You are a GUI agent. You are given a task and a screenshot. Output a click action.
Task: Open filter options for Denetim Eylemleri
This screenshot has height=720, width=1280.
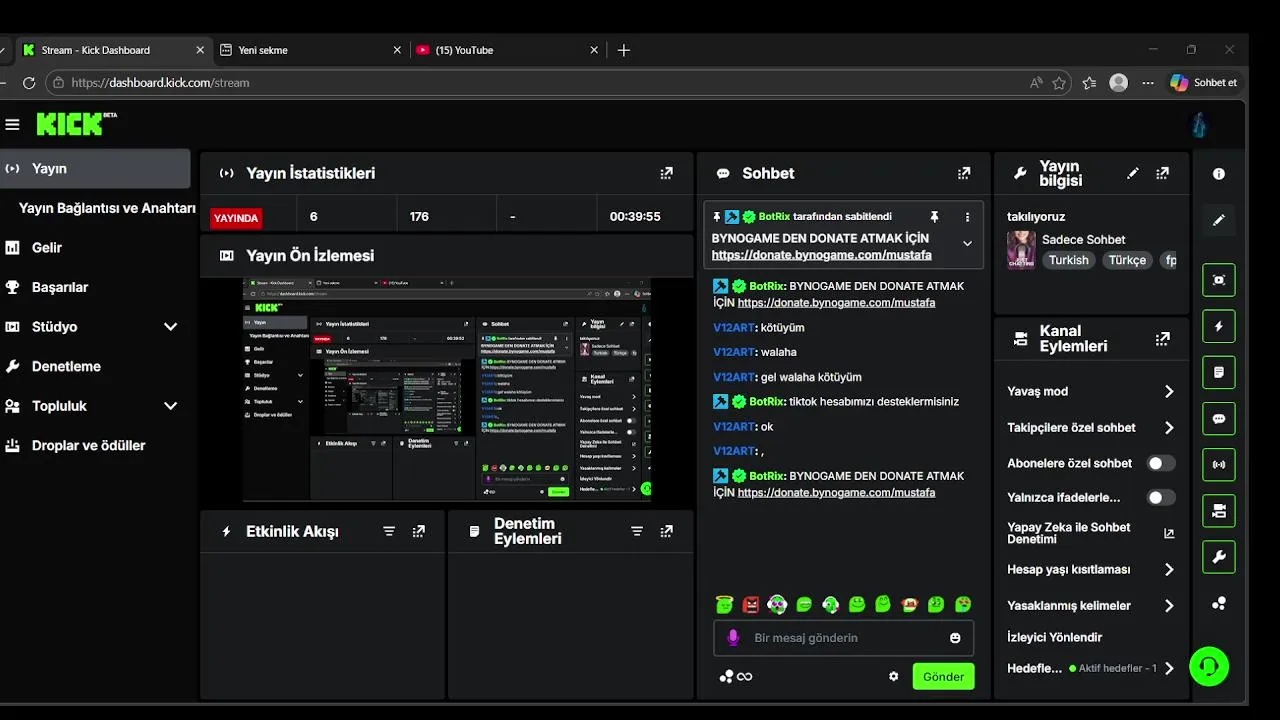pos(637,531)
